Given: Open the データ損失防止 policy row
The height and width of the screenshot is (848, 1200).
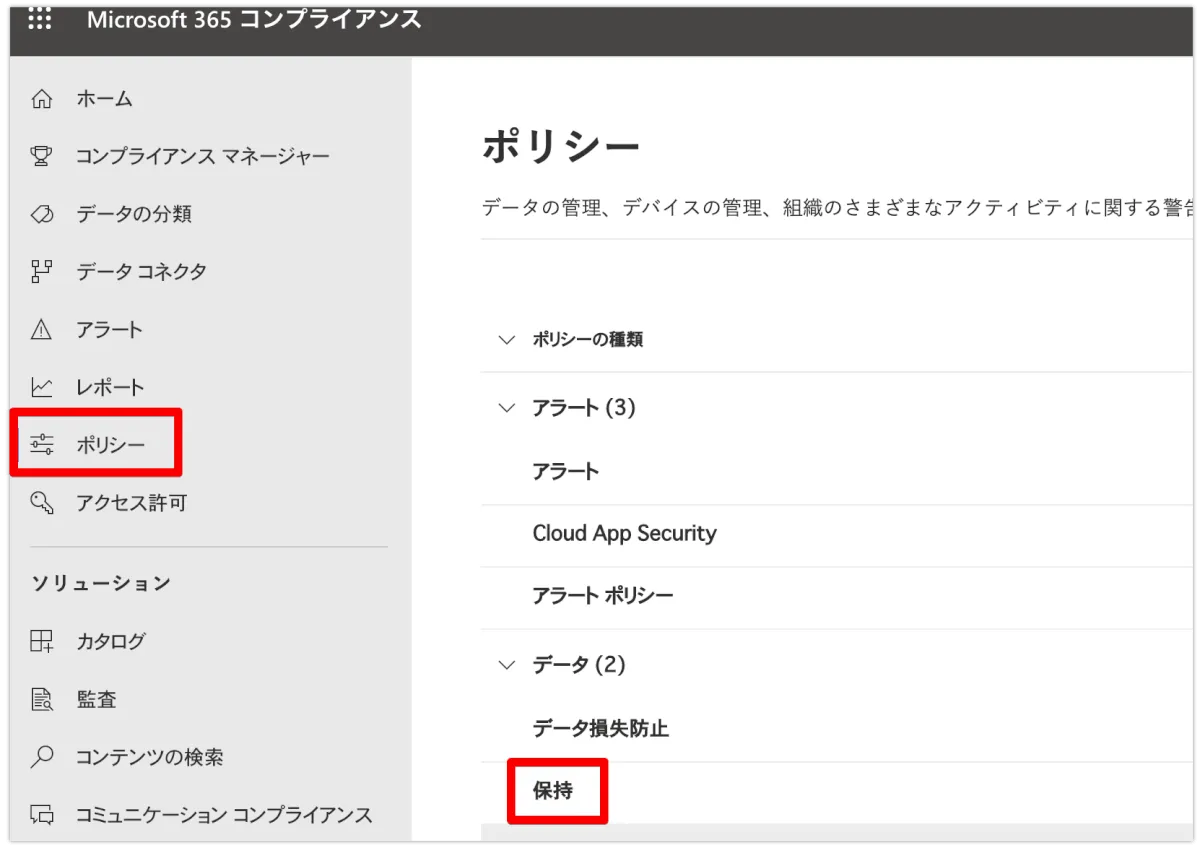Looking at the screenshot, I should [x=836, y=729].
